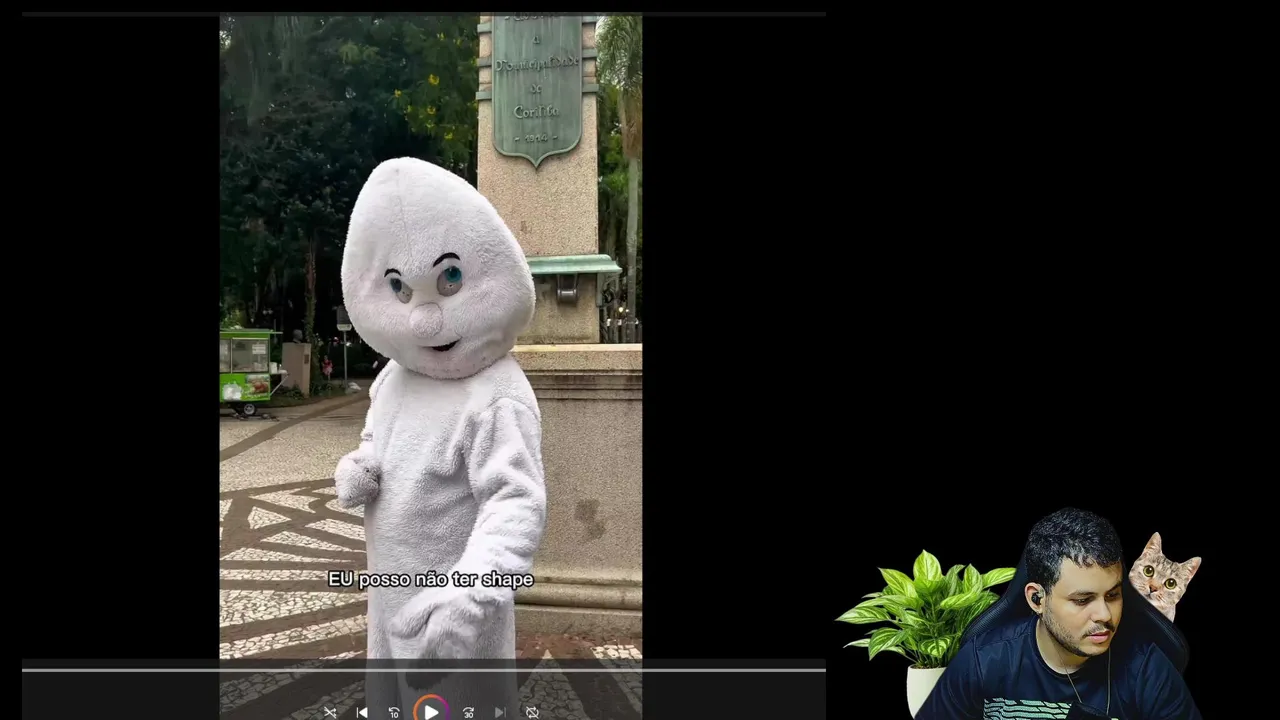
Task: Go to previous track icon
Action: point(362,713)
